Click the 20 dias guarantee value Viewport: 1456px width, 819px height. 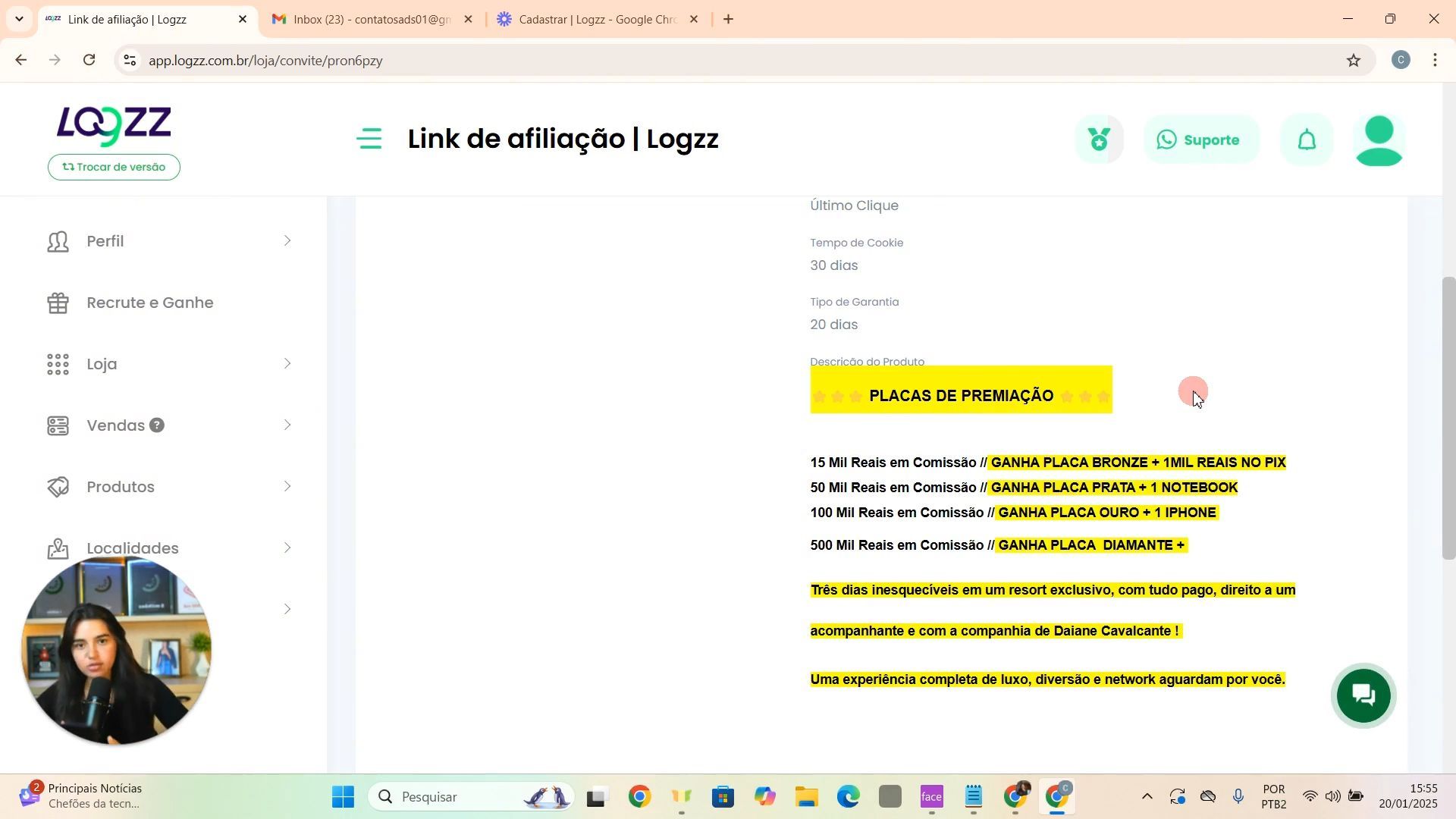834,325
